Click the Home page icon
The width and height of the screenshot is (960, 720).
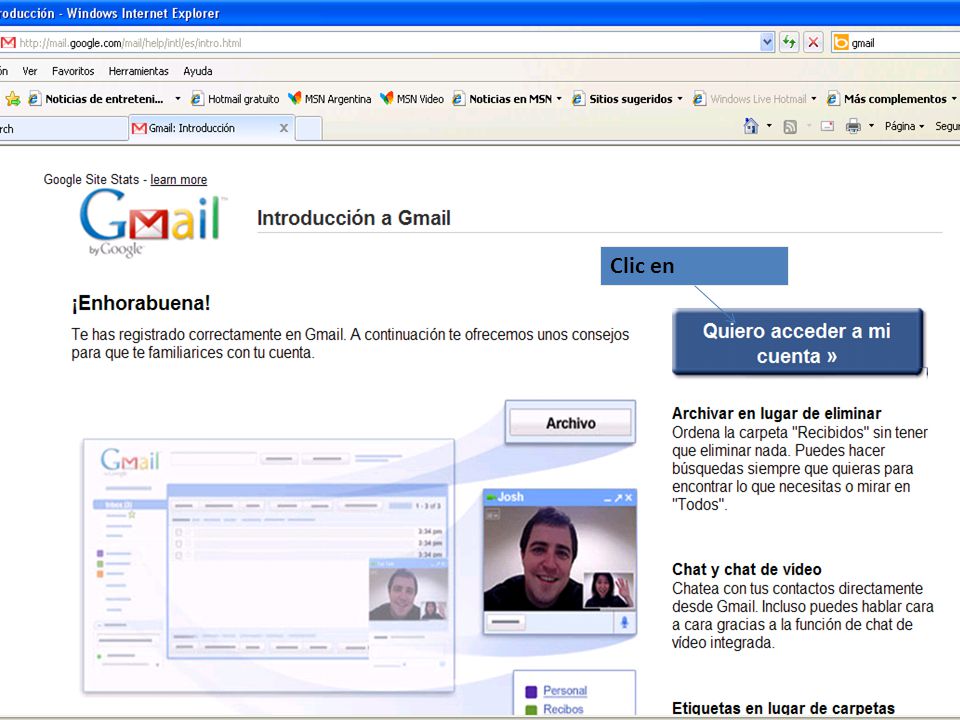(751, 126)
